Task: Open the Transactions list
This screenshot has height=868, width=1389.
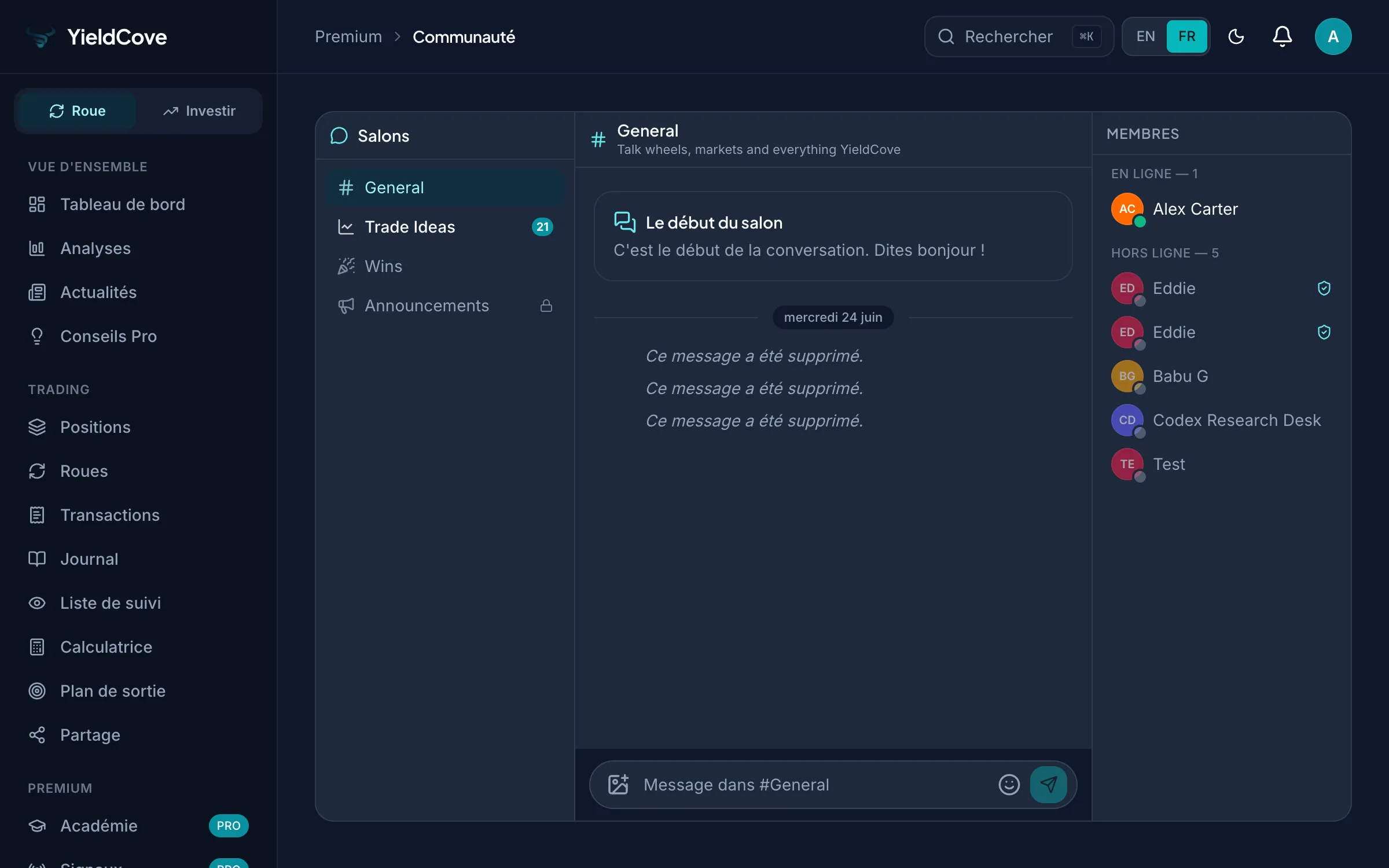Action: click(x=138, y=515)
